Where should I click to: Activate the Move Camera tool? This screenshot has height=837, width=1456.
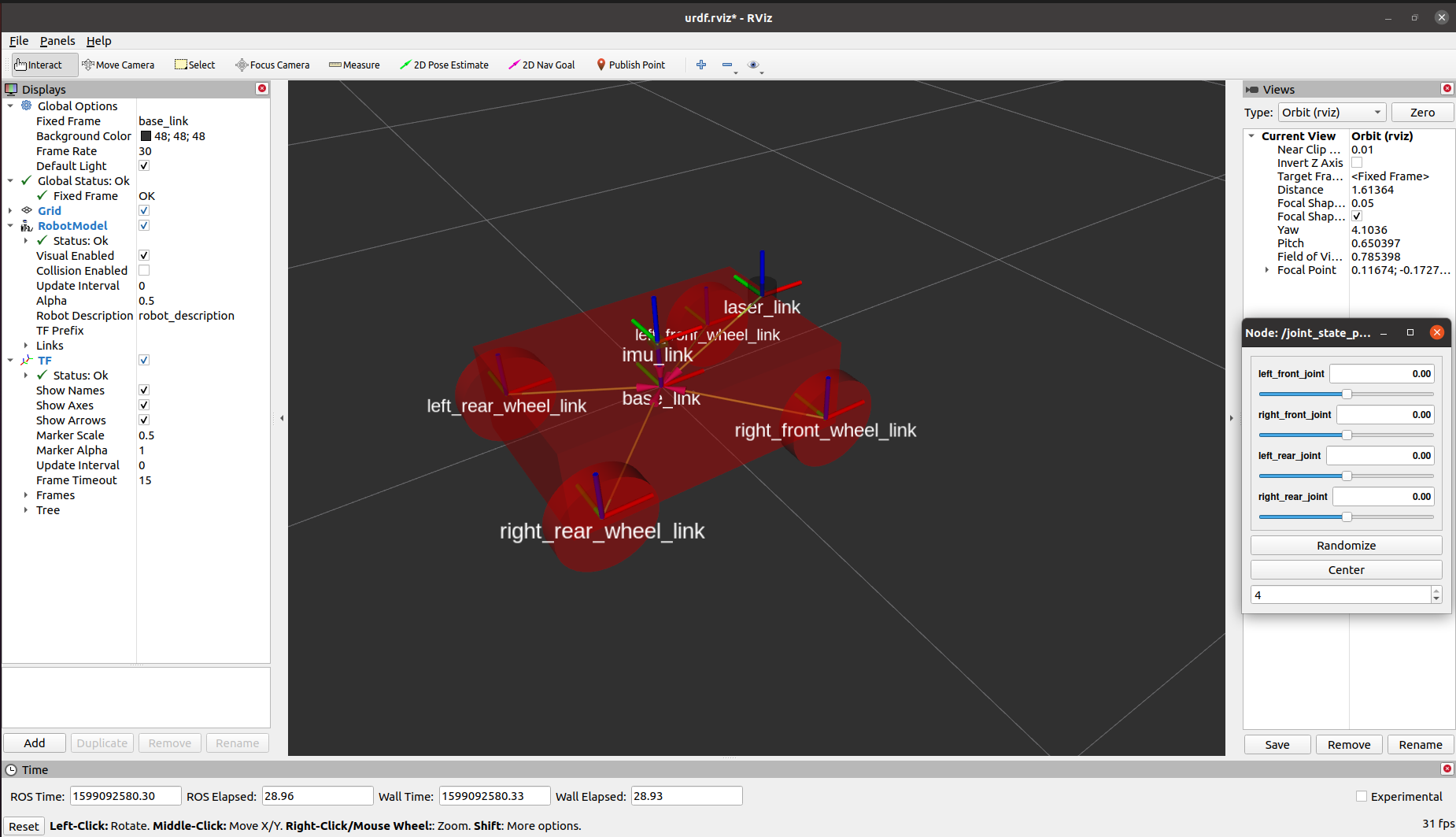coord(118,65)
